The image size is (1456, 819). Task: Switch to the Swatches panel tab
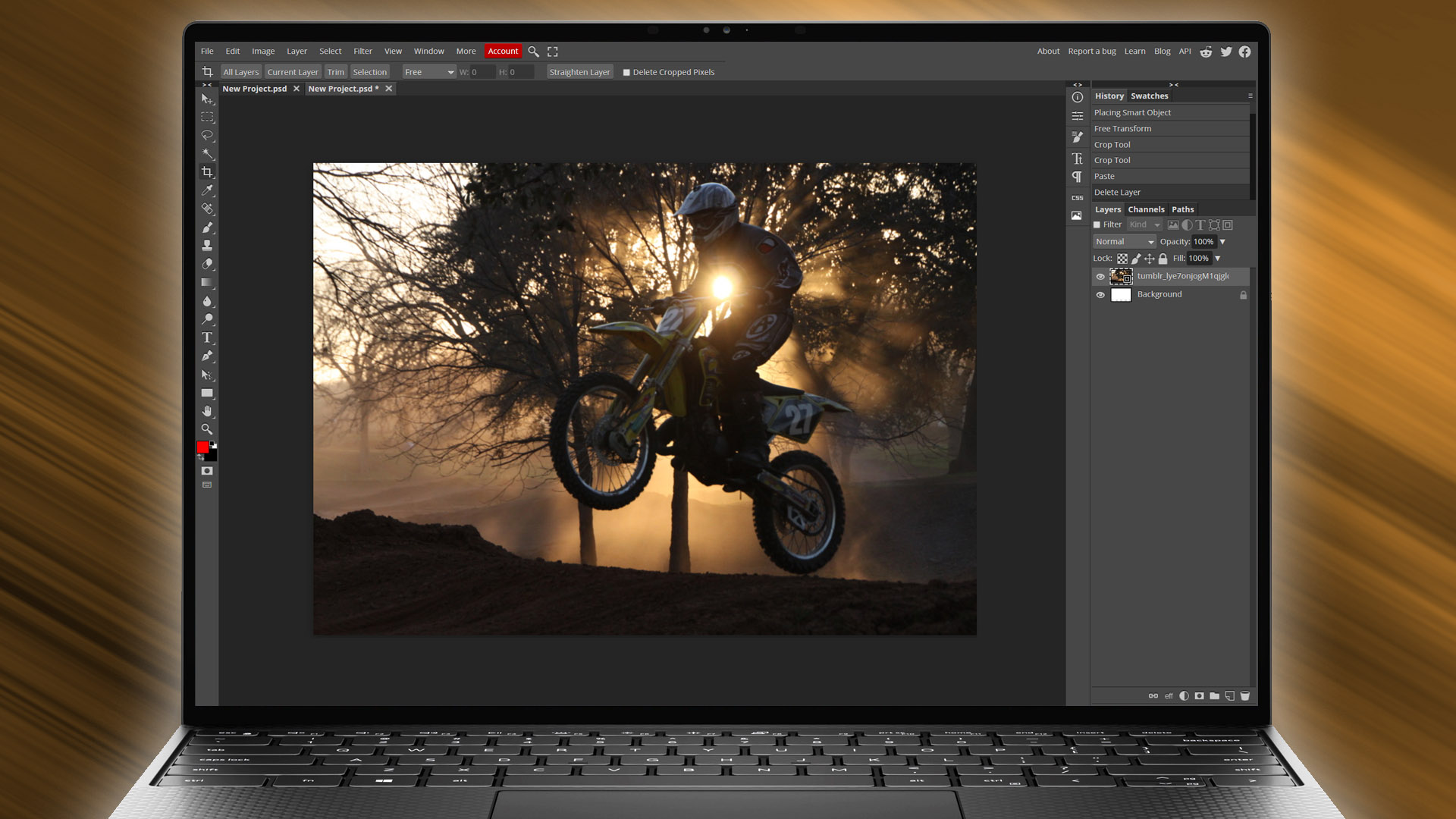click(x=1149, y=95)
